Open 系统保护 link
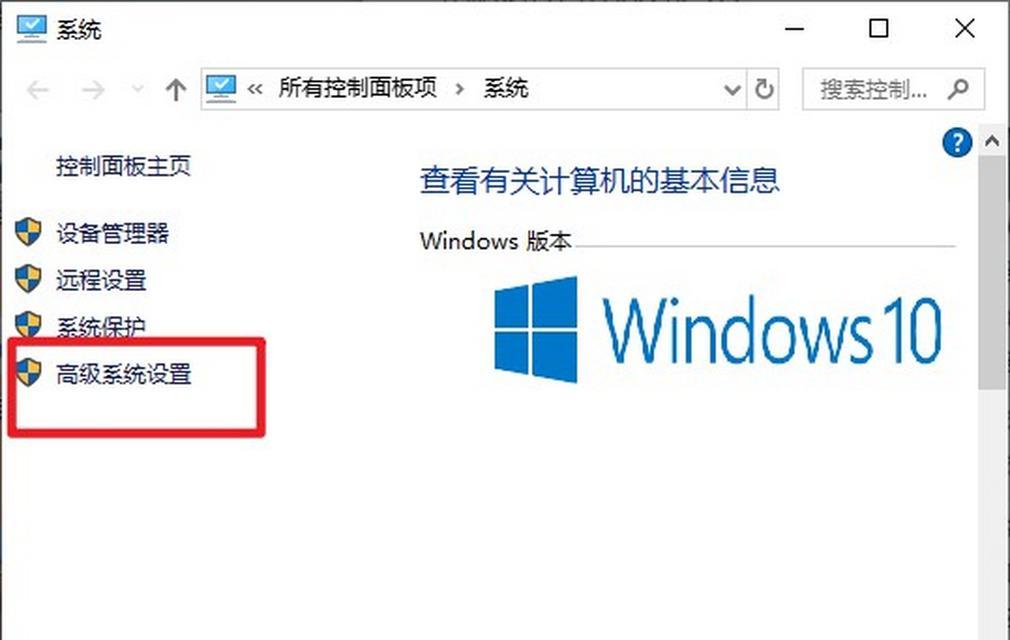Viewport: 1010px width, 640px height. point(100,327)
